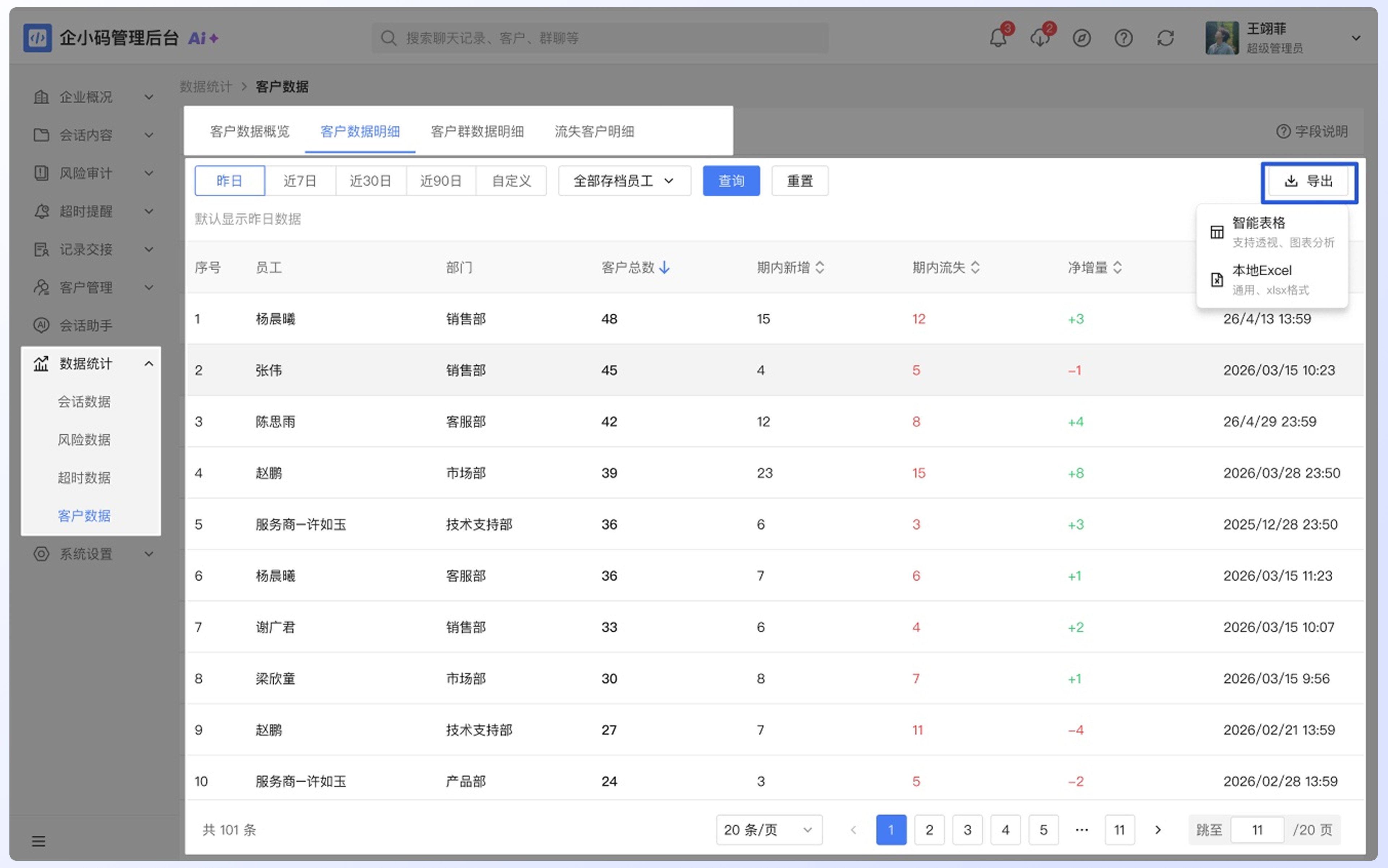Focus the top search box

click(x=600, y=38)
